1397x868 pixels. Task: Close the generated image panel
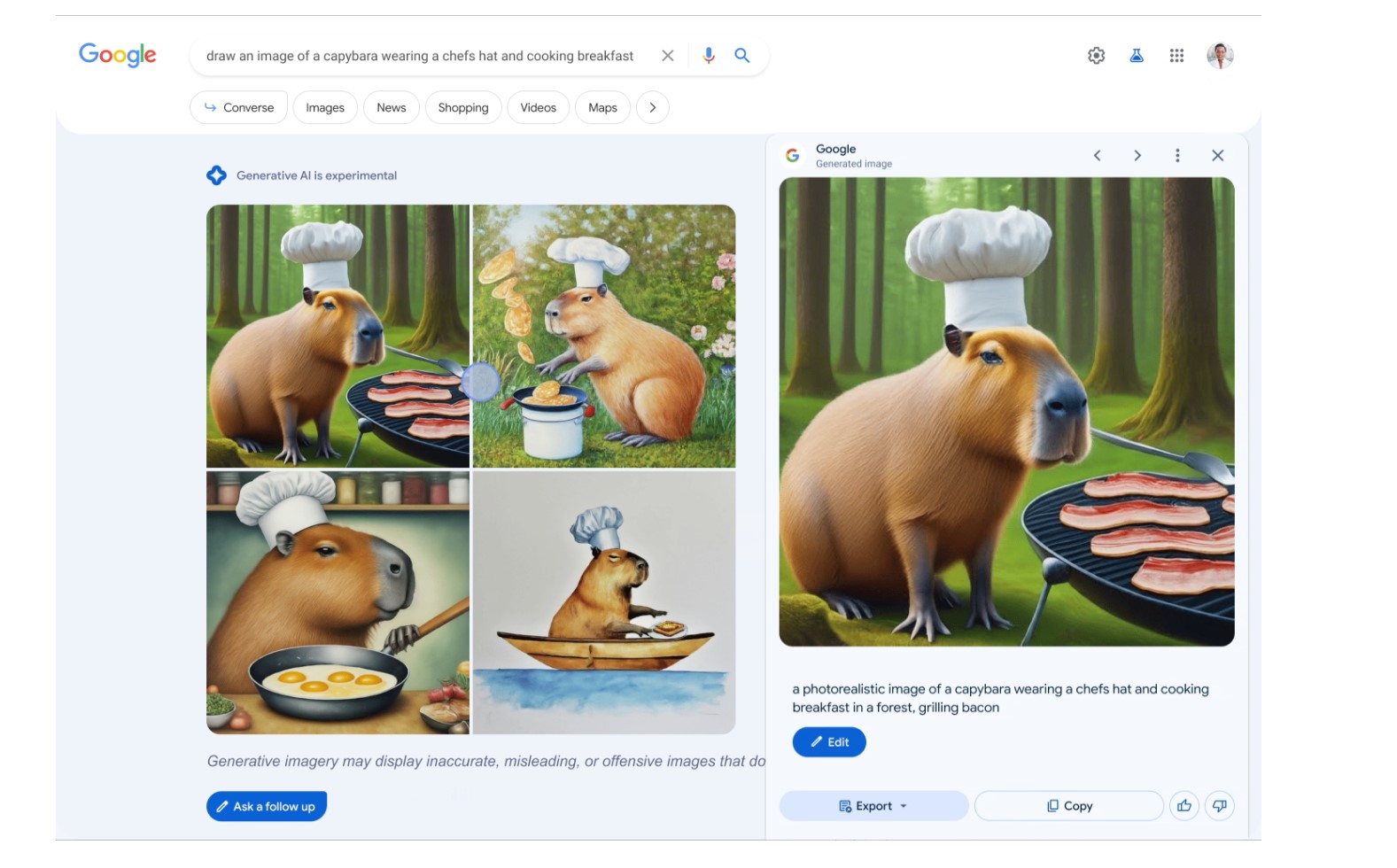click(1218, 156)
